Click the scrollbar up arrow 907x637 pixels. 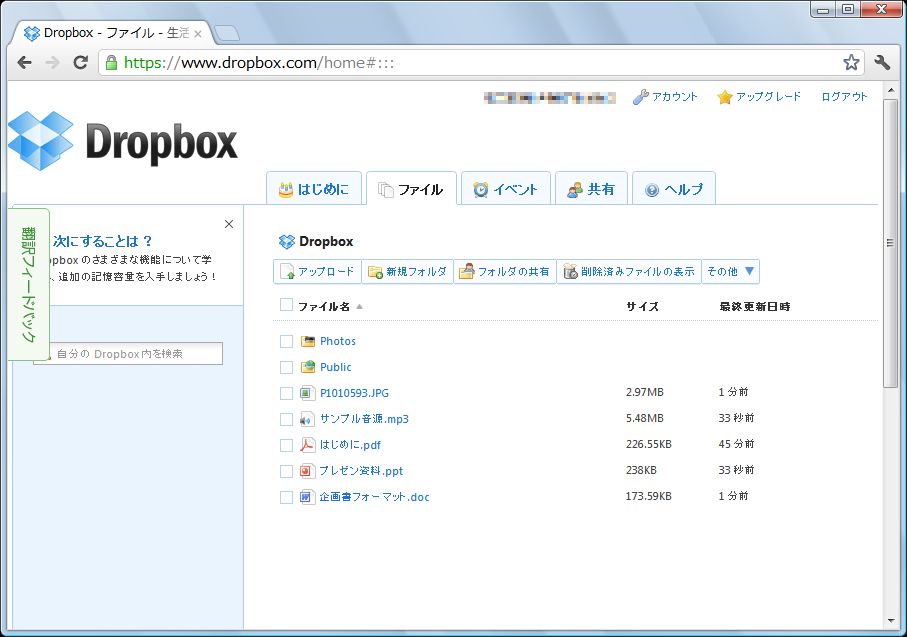point(891,90)
